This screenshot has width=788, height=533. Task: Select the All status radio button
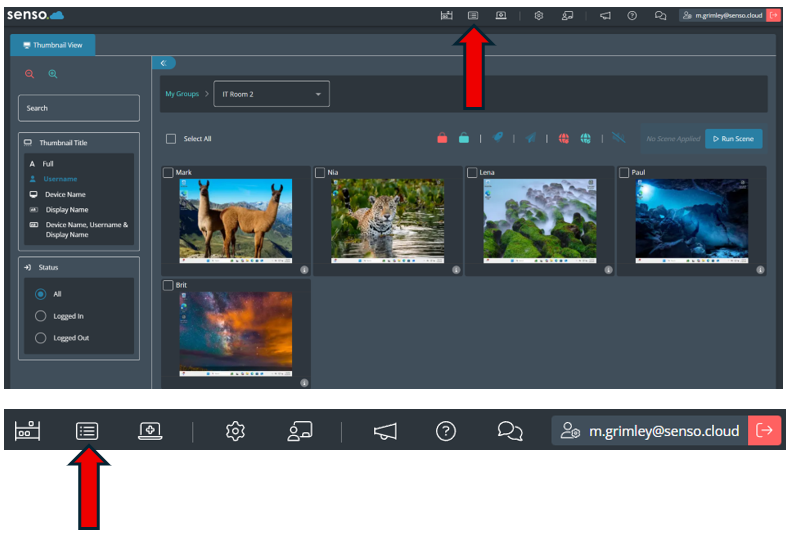click(x=41, y=294)
